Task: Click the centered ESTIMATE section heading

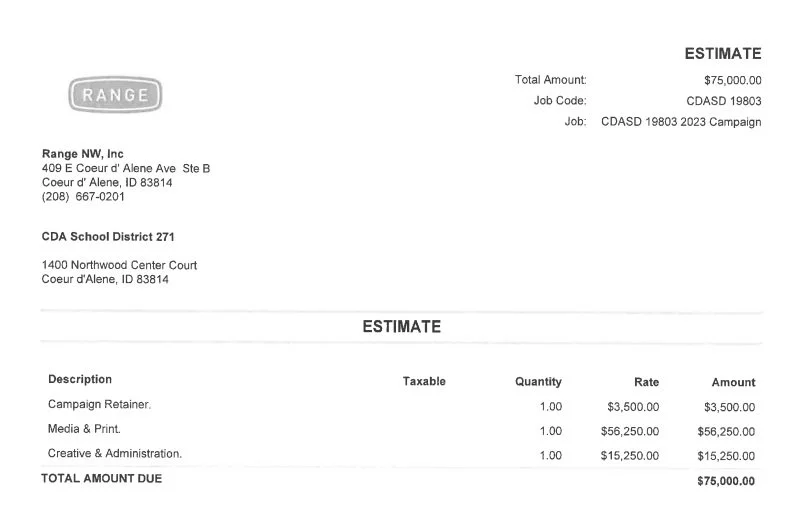Action: coord(402,326)
